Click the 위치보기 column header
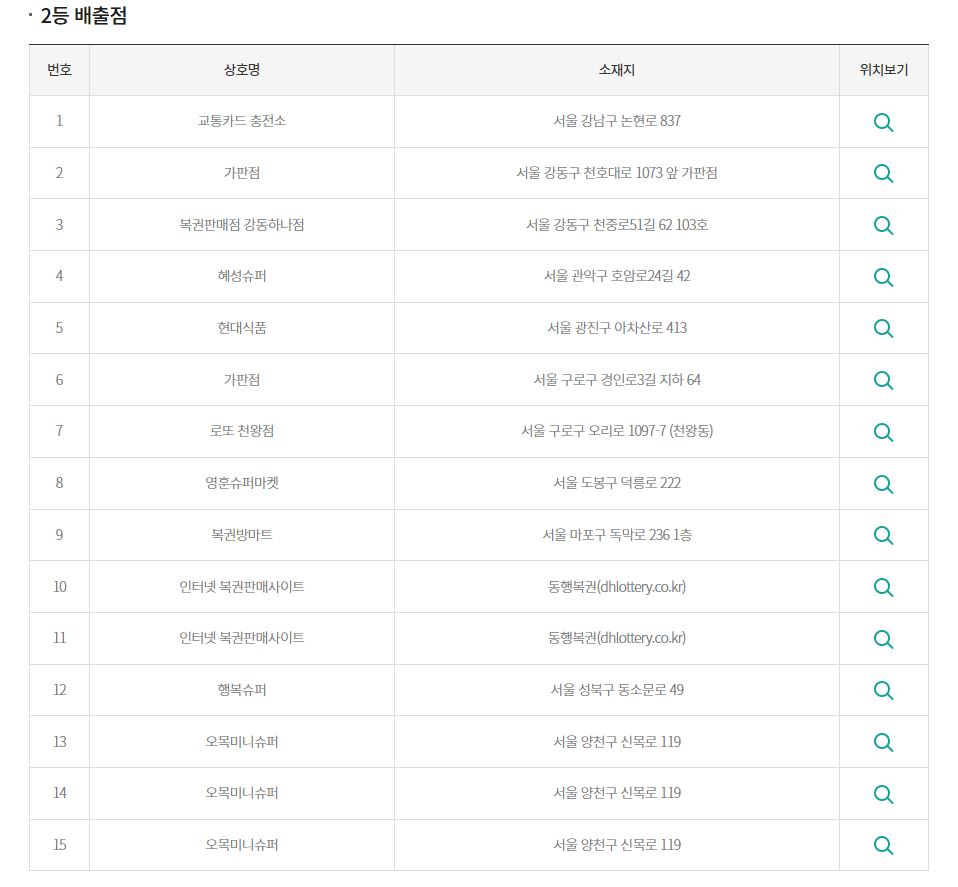Screen dimensions: 958x887 click(x=883, y=70)
